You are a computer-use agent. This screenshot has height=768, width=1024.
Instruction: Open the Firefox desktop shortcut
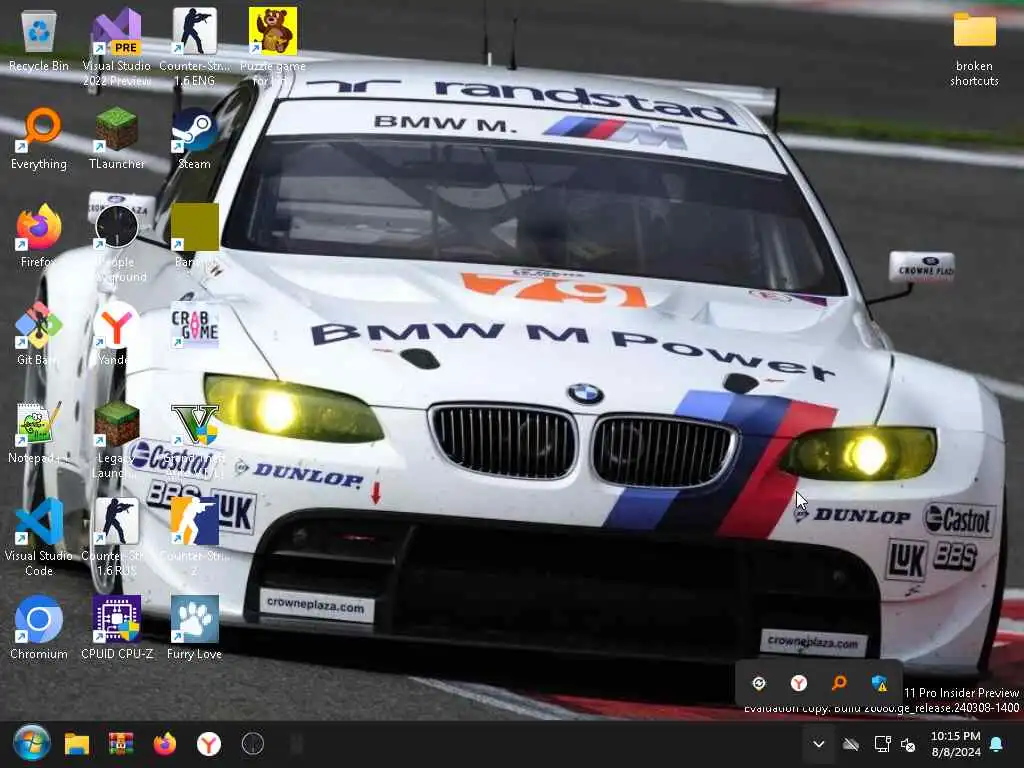[39, 236]
